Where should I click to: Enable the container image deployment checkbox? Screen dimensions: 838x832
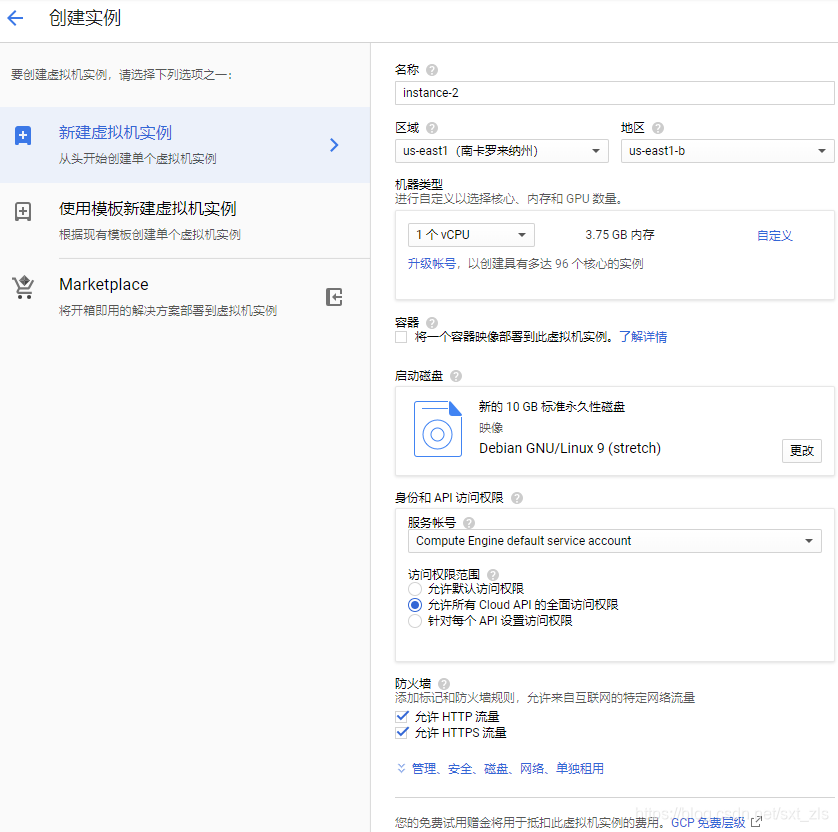(x=401, y=337)
